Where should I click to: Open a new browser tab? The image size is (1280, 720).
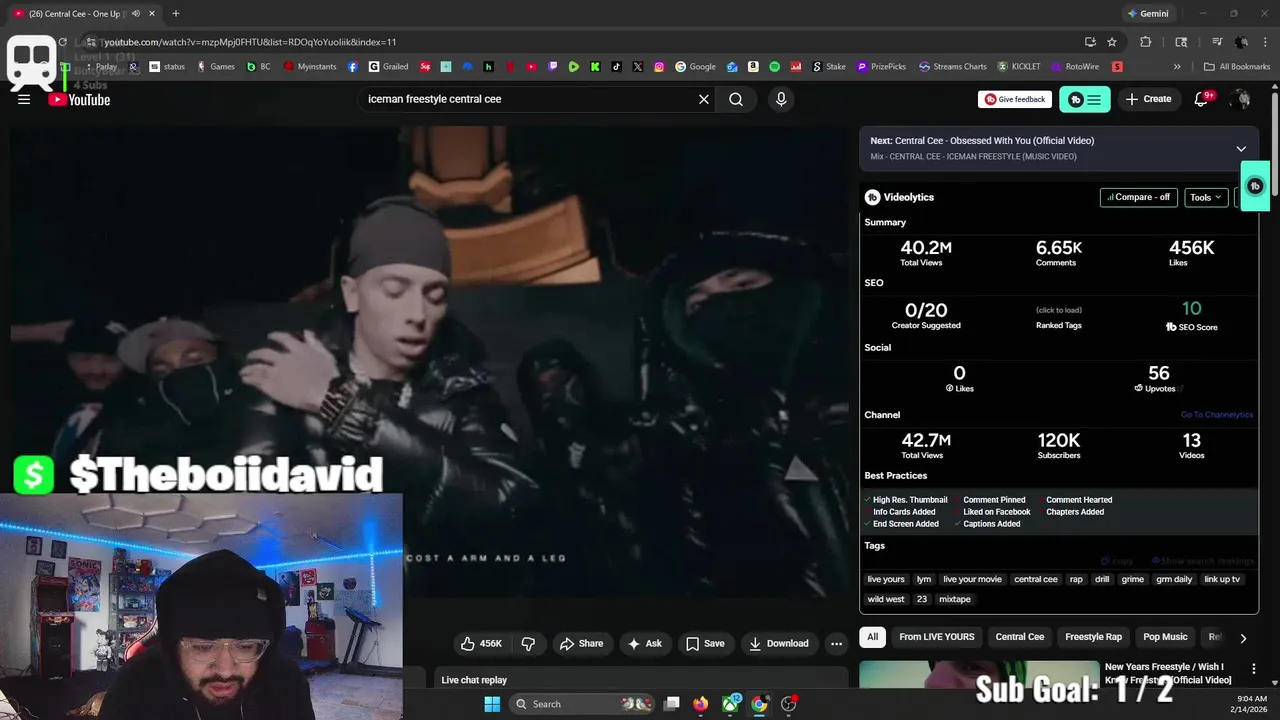tap(176, 13)
